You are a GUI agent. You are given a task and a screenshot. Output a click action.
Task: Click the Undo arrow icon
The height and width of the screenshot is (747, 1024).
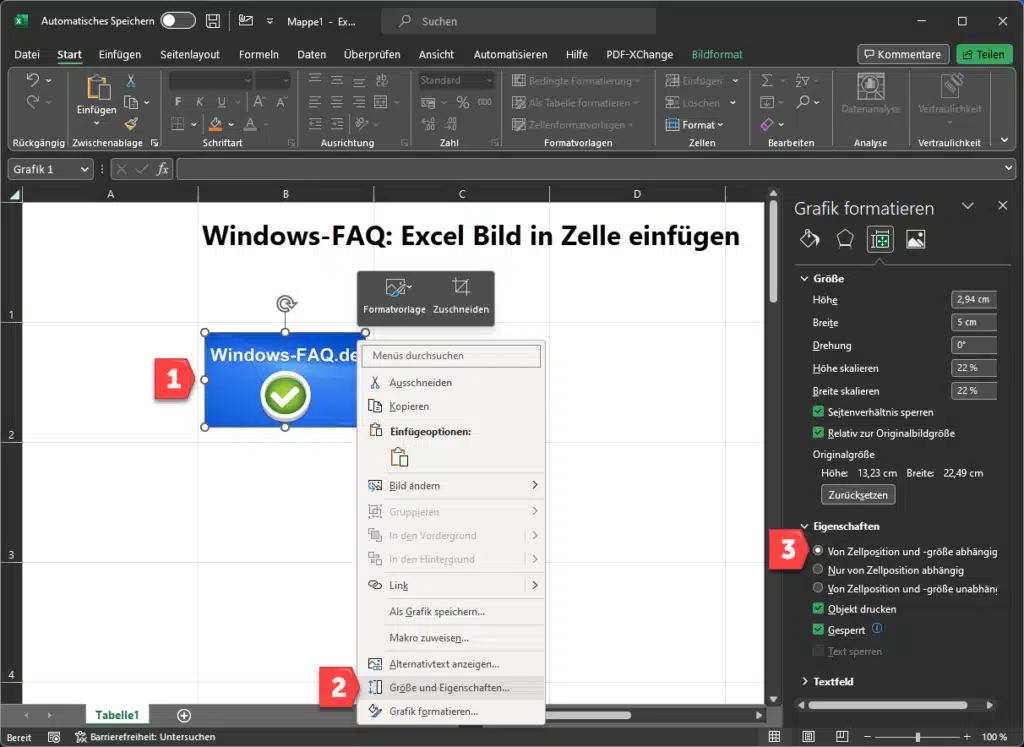(32, 80)
